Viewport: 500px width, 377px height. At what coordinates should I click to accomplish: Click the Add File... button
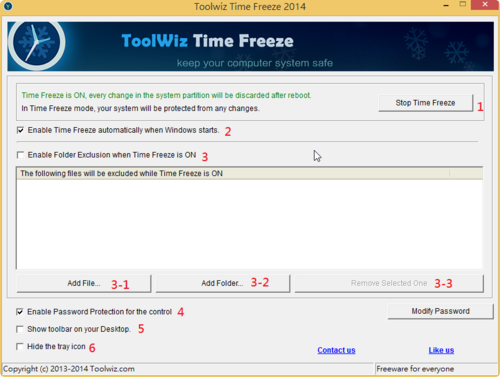click(x=84, y=283)
